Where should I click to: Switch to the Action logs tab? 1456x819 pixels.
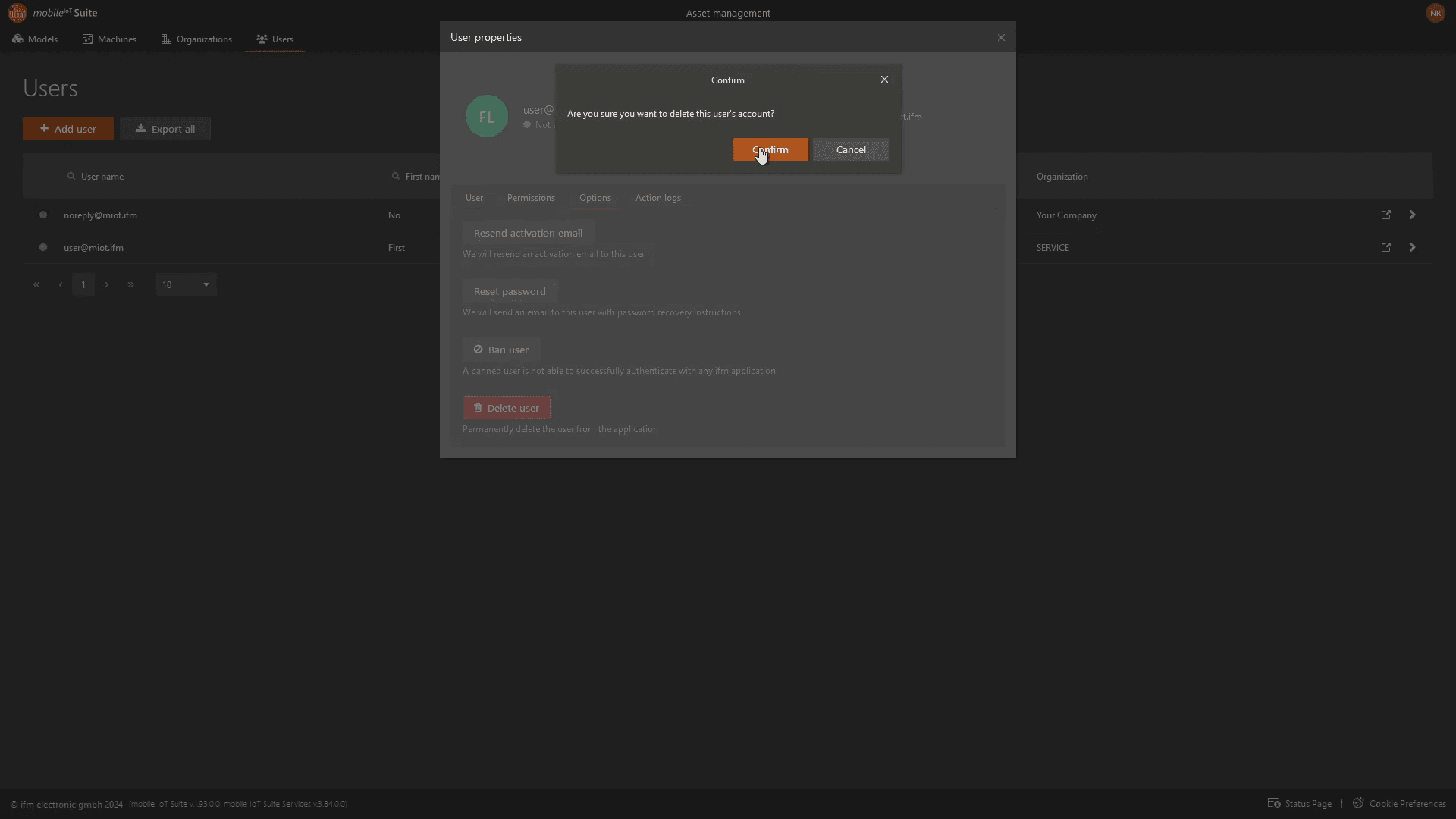(657, 198)
